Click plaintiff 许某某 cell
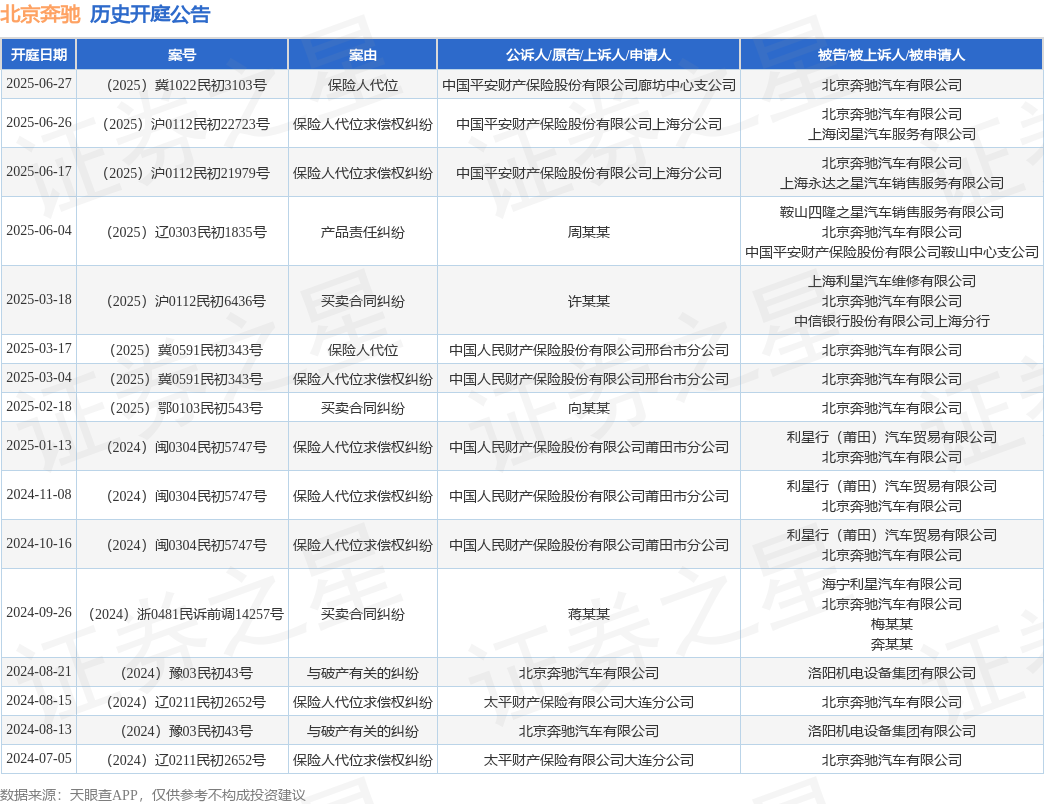The image size is (1044, 804). (589, 302)
